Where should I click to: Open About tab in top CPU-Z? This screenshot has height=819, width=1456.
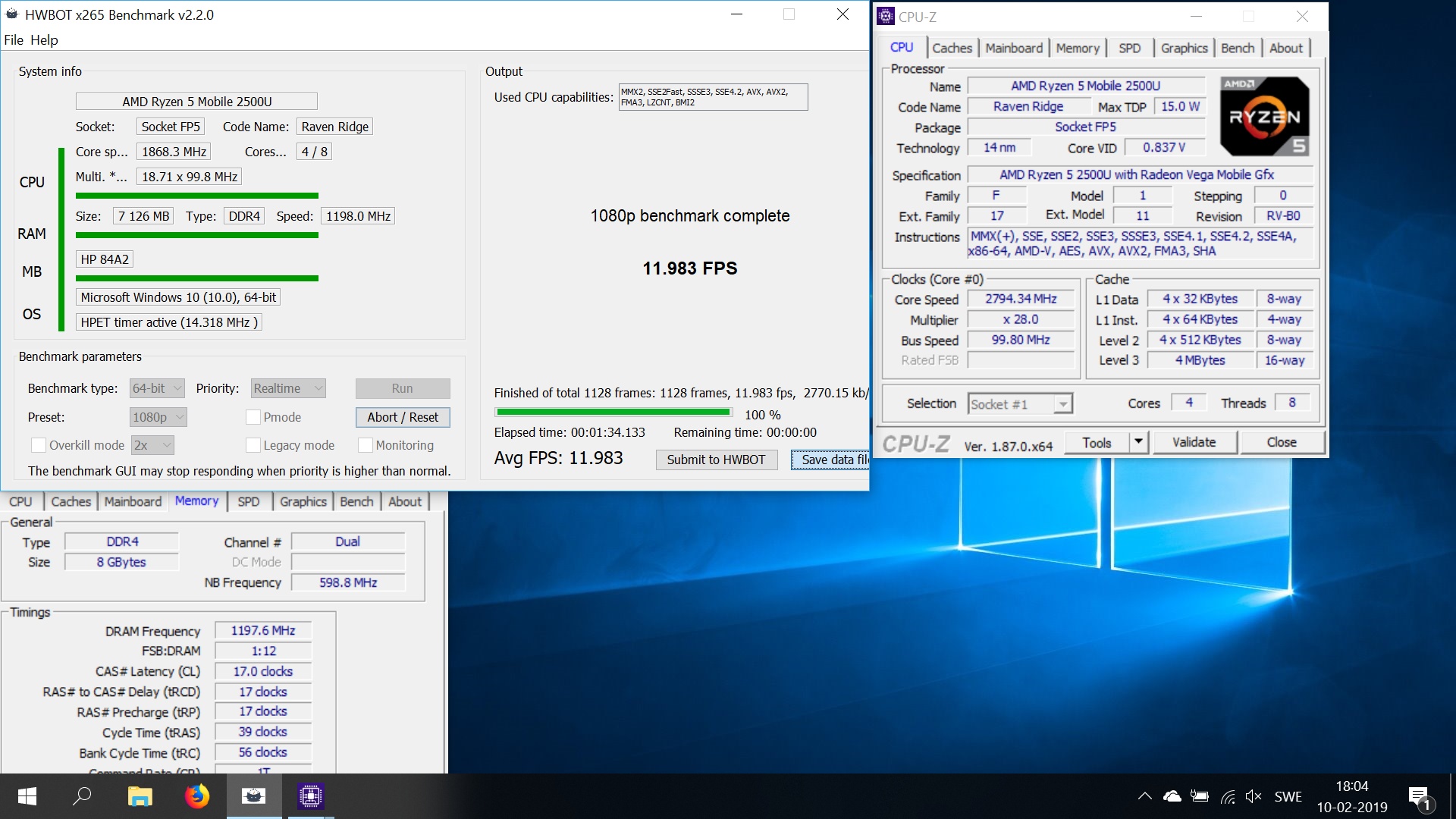tap(1286, 48)
